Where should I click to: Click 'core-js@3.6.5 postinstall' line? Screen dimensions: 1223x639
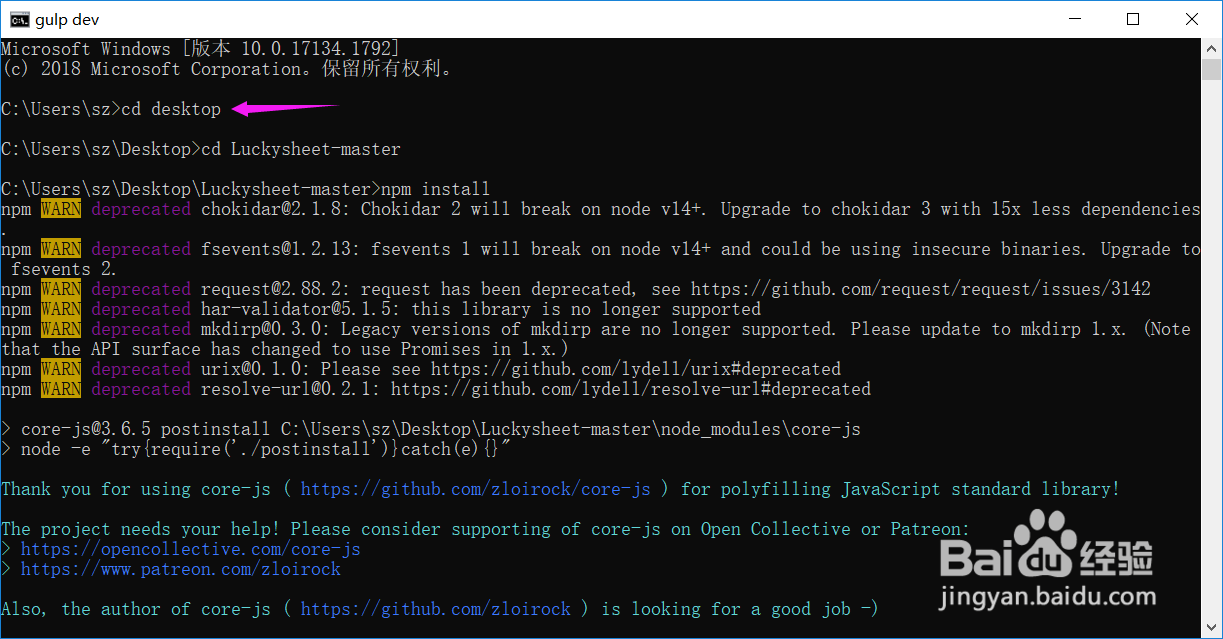click(431, 429)
